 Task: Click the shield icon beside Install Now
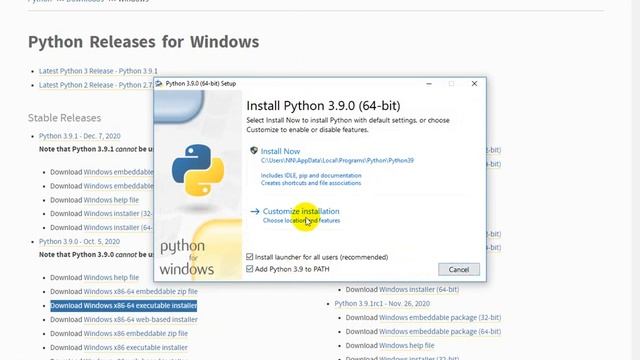[253, 151]
